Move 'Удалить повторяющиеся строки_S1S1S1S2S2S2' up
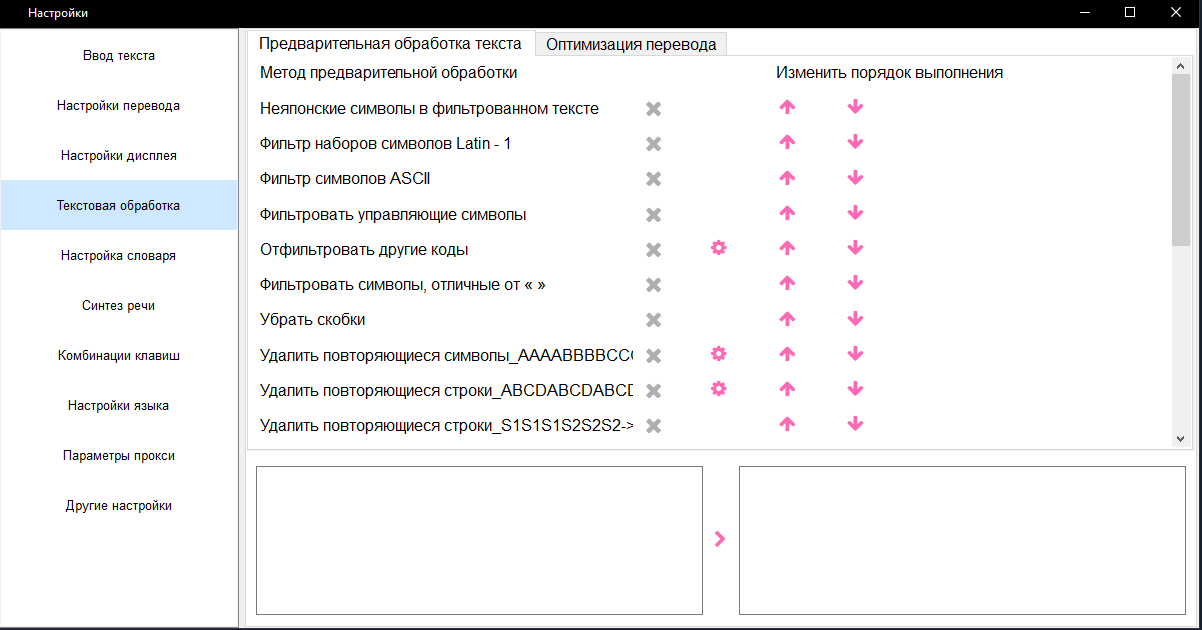 [x=787, y=424]
